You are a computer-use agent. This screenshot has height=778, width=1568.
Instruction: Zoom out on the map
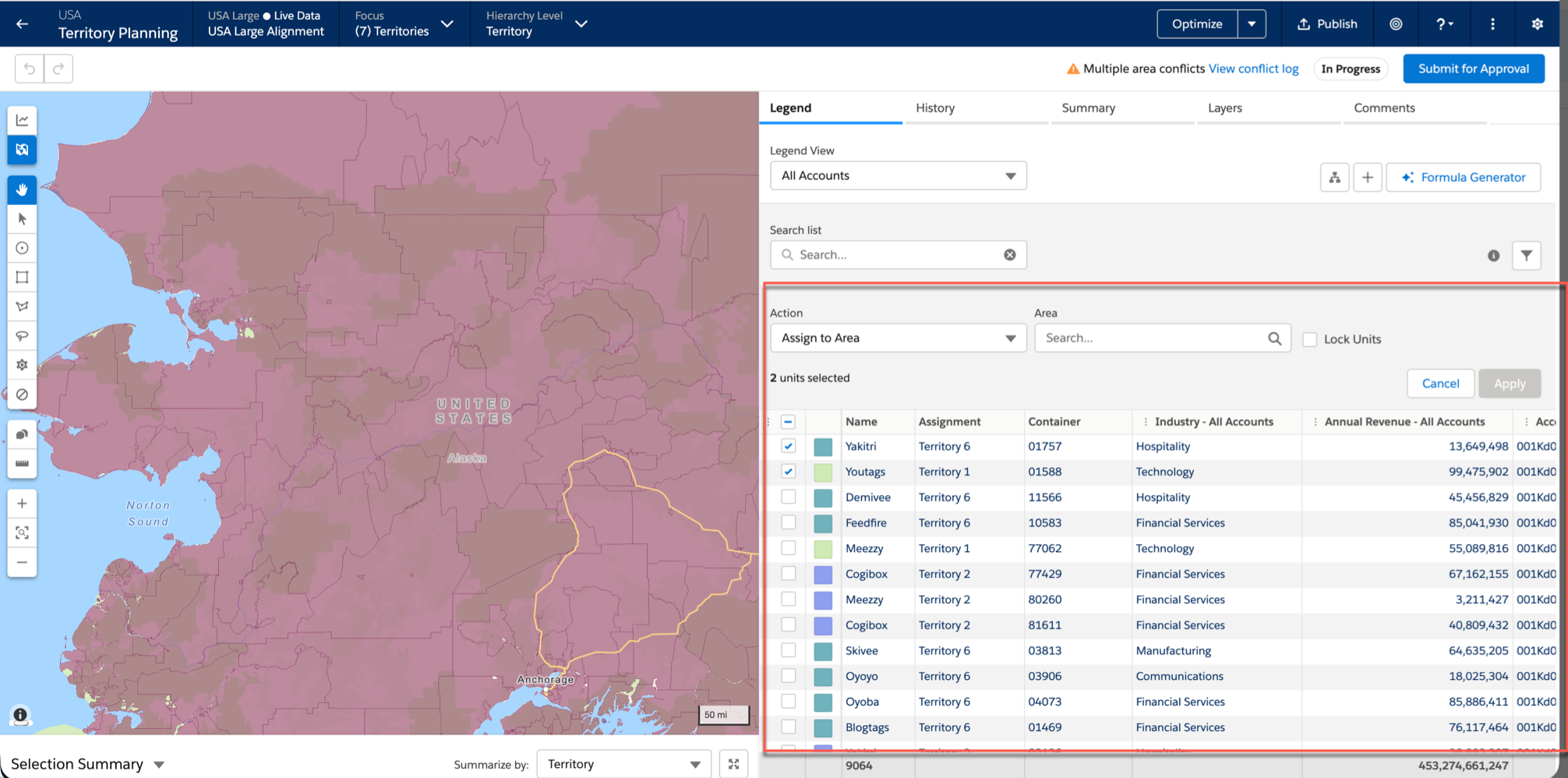pyautogui.click(x=22, y=562)
